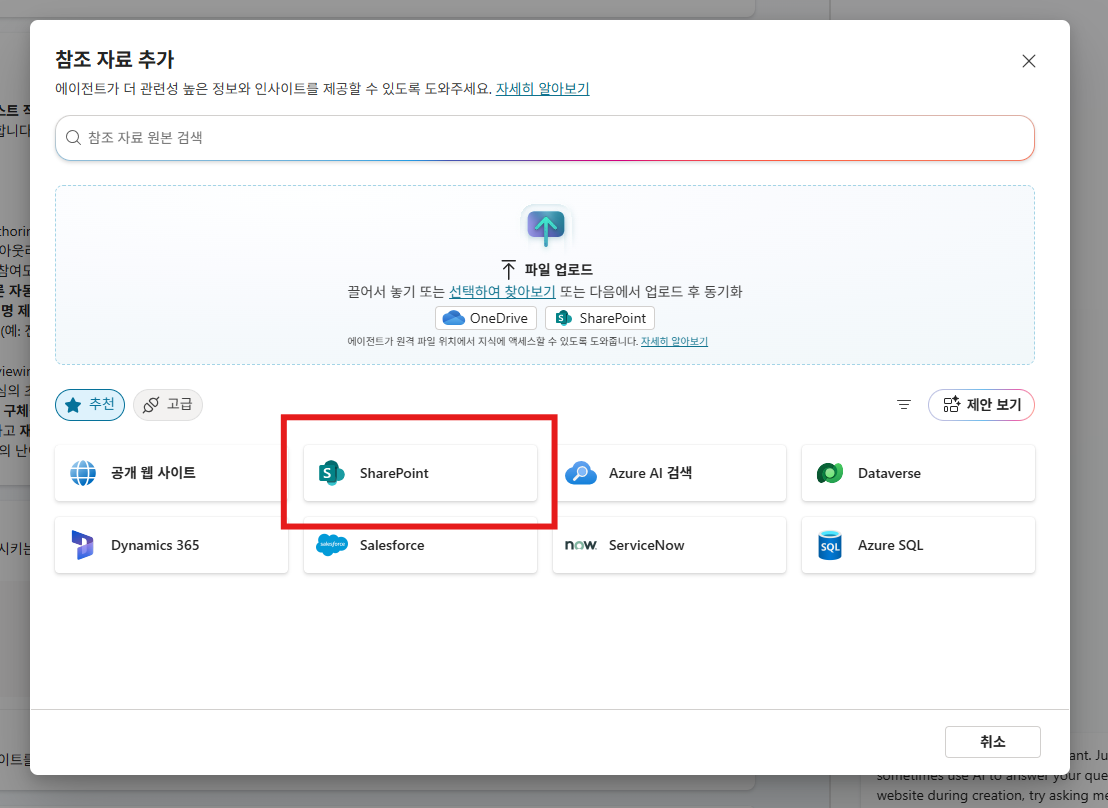1108x808 pixels.
Task: Switch to the 추천 tab
Action: 90,405
